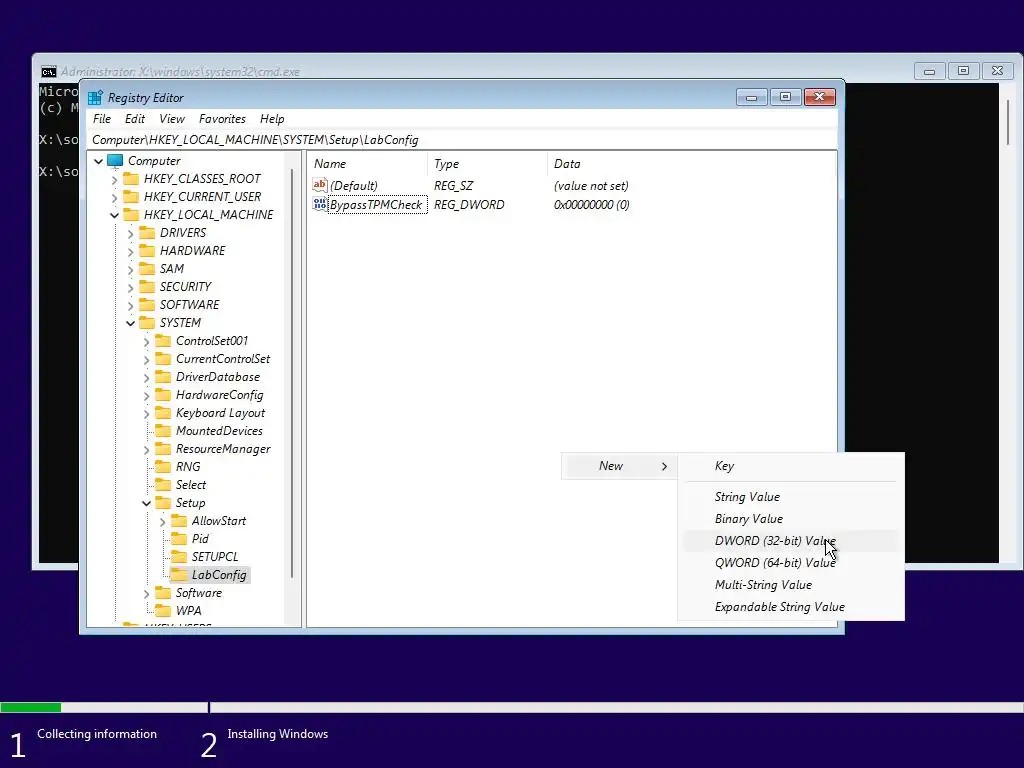Maximize the Registry Editor window
This screenshot has height=768, width=1024.
(x=786, y=97)
